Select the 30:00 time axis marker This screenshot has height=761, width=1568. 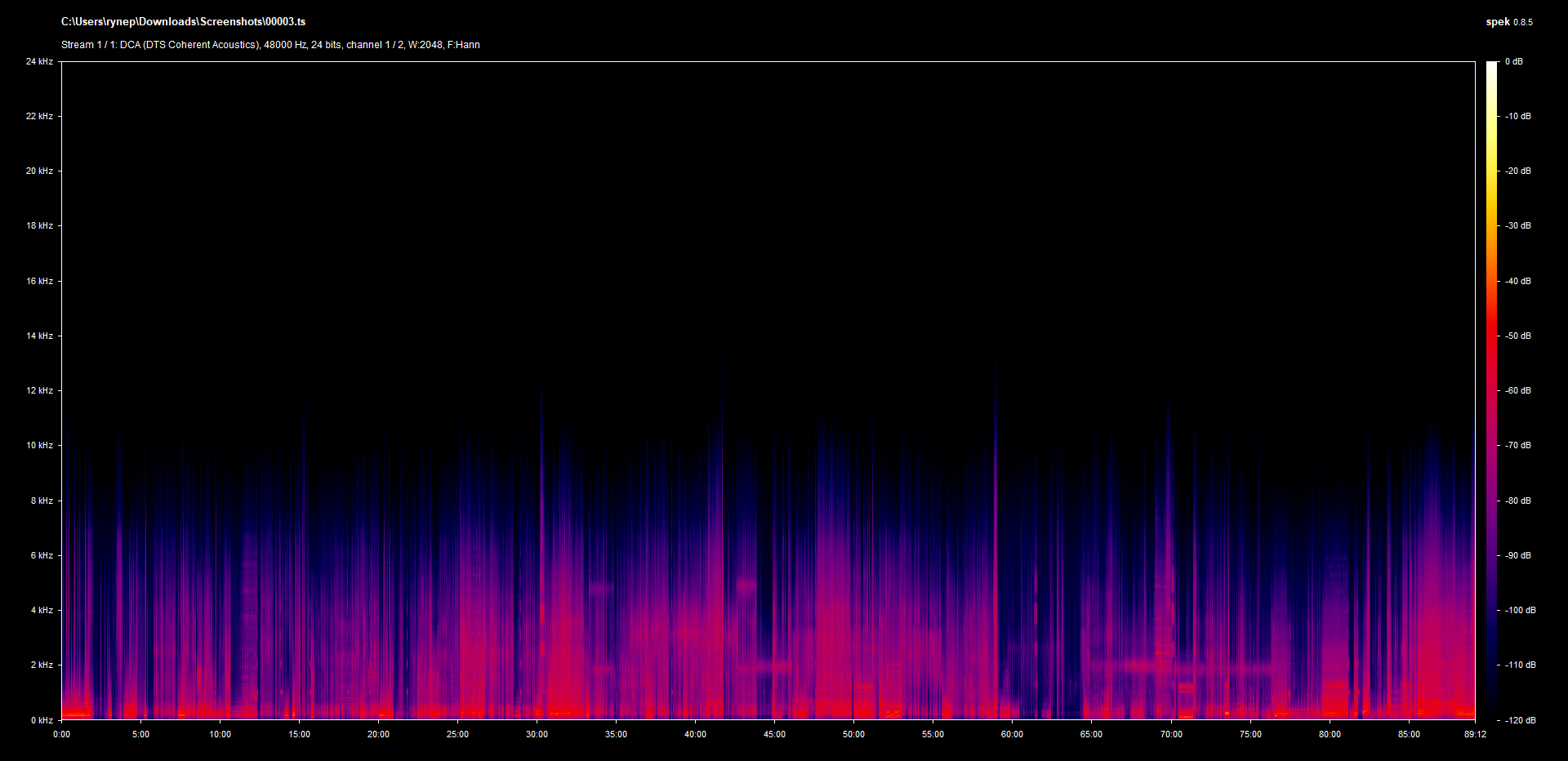pyautogui.click(x=537, y=734)
